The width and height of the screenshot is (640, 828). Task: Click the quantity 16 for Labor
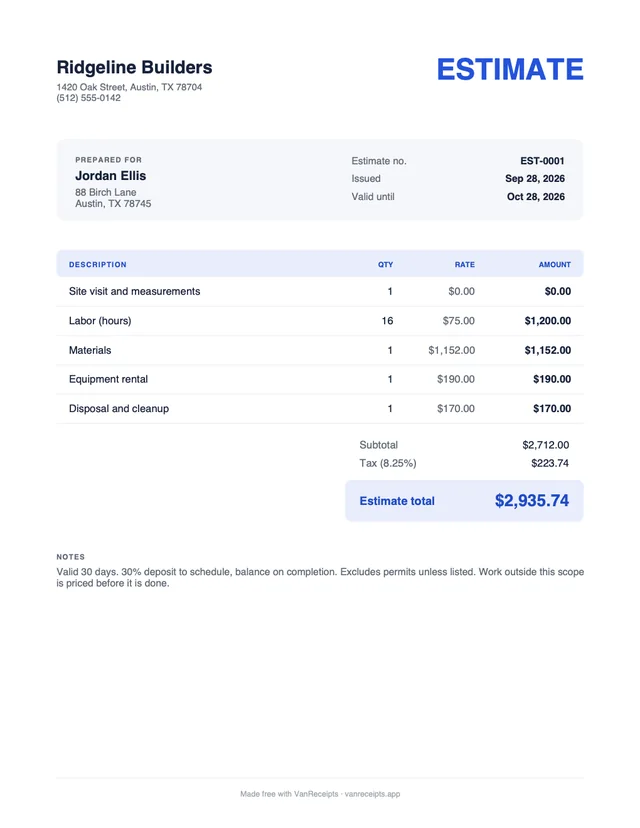[x=387, y=321]
